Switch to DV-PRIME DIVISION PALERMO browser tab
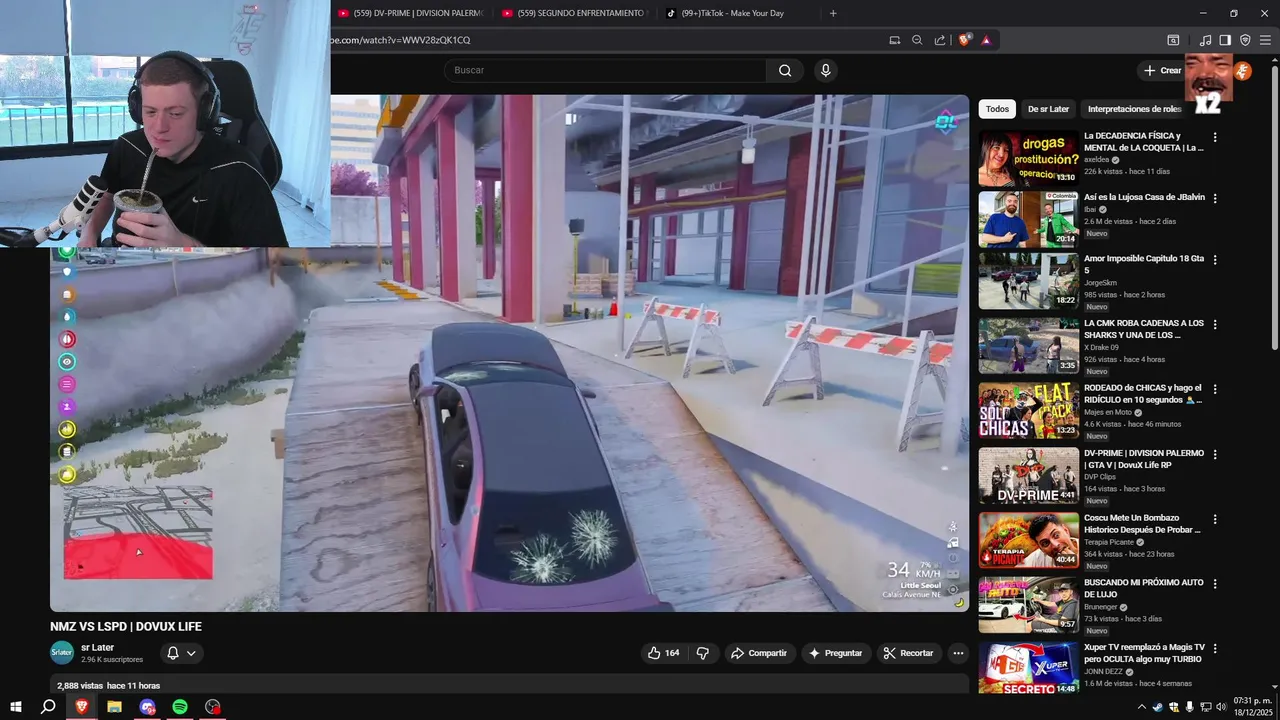The image size is (1280, 720). (411, 13)
